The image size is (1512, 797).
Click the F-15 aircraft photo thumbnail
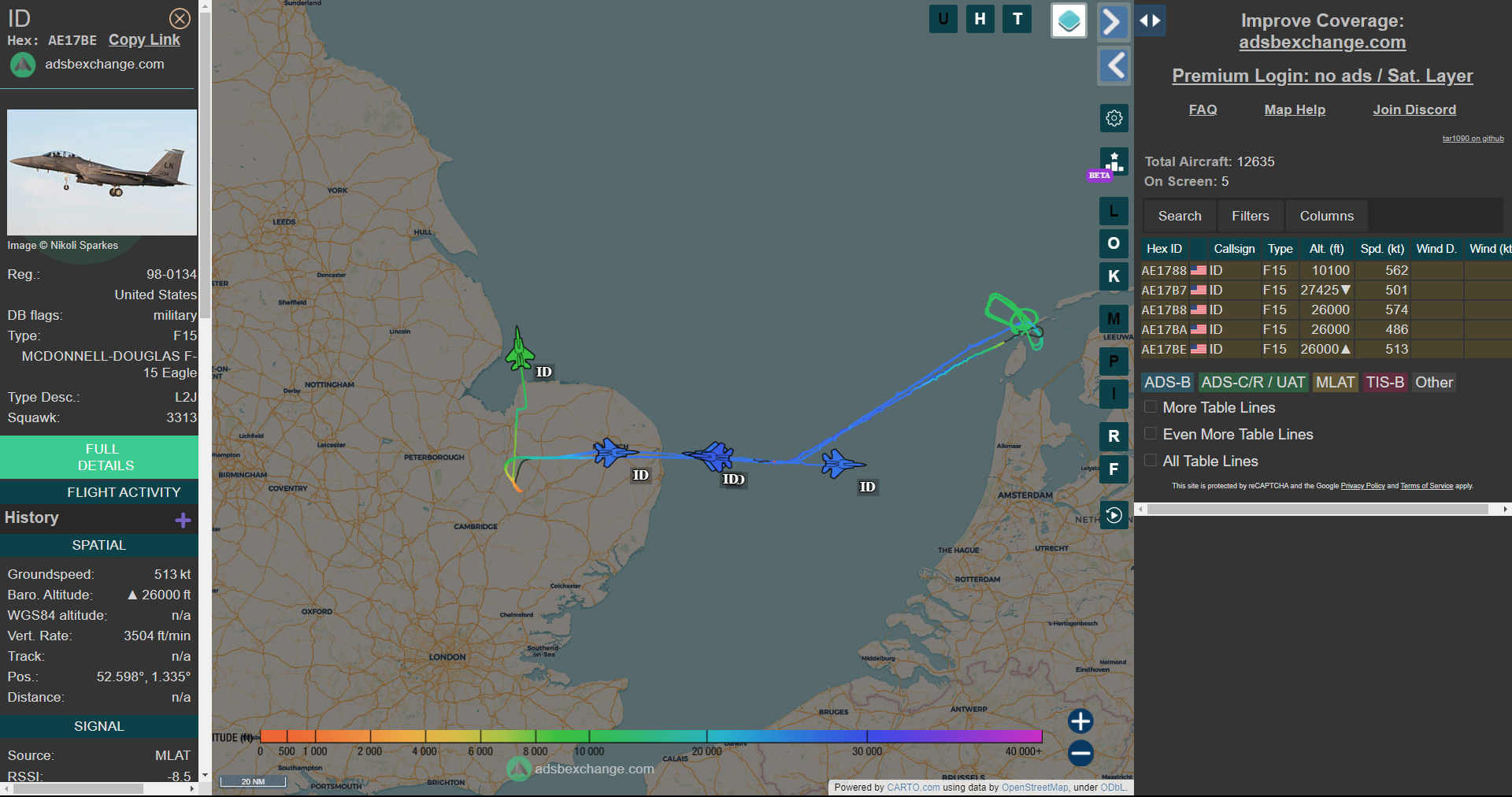coord(102,172)
